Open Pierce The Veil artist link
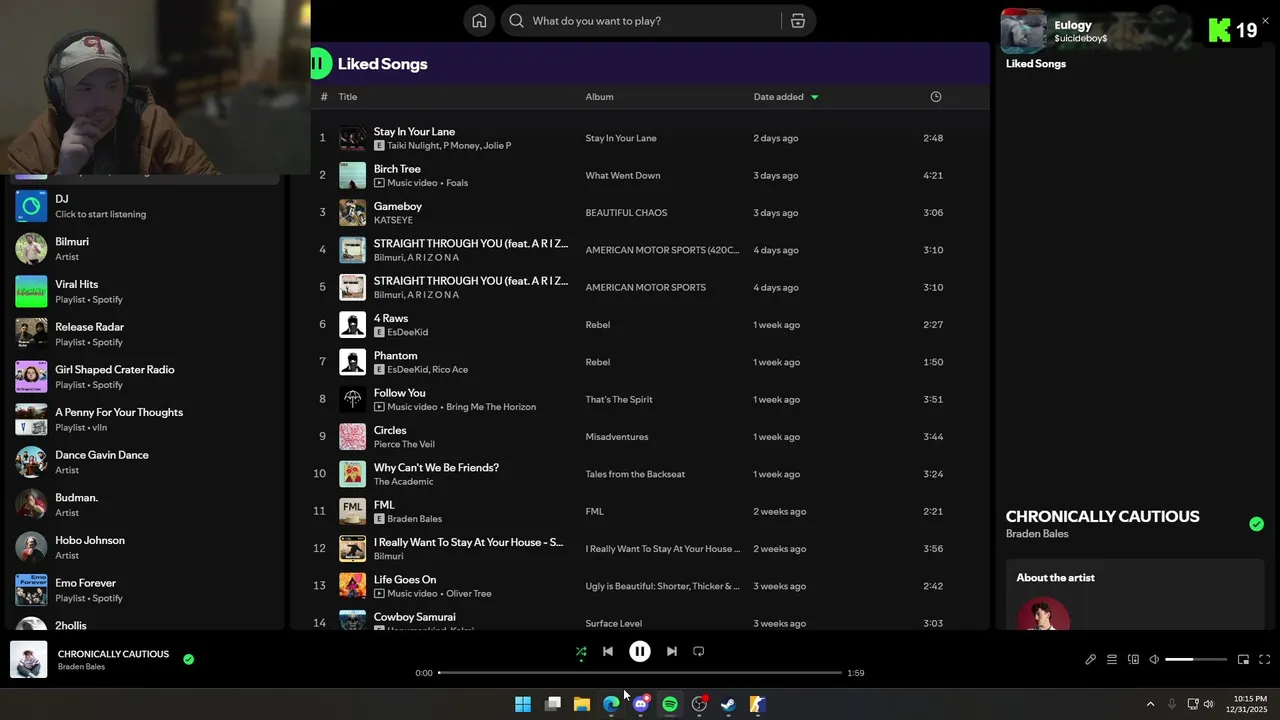1280x720 pixels. pos(404,444)
